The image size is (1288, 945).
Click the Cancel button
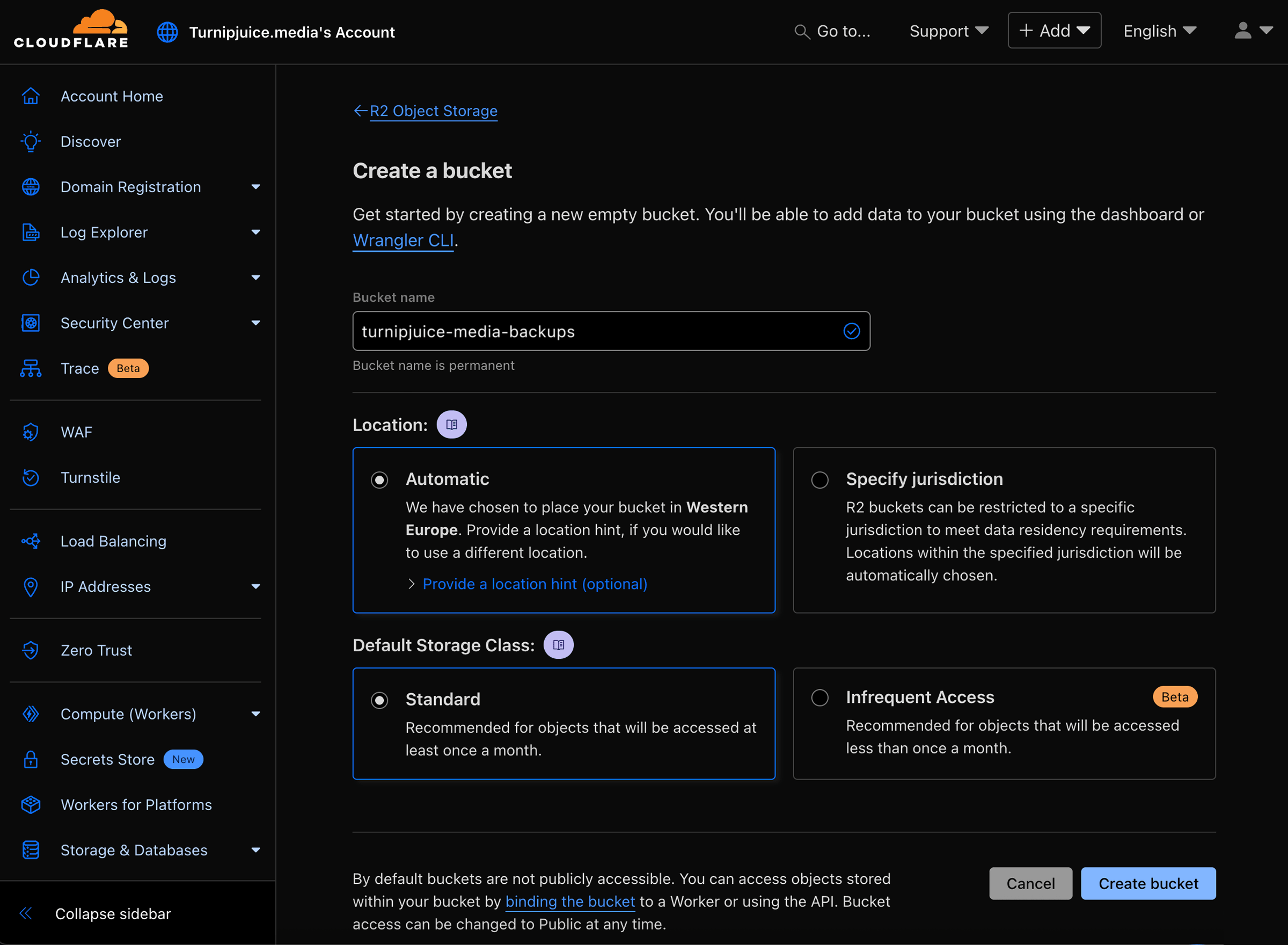tap(1031, 884)
